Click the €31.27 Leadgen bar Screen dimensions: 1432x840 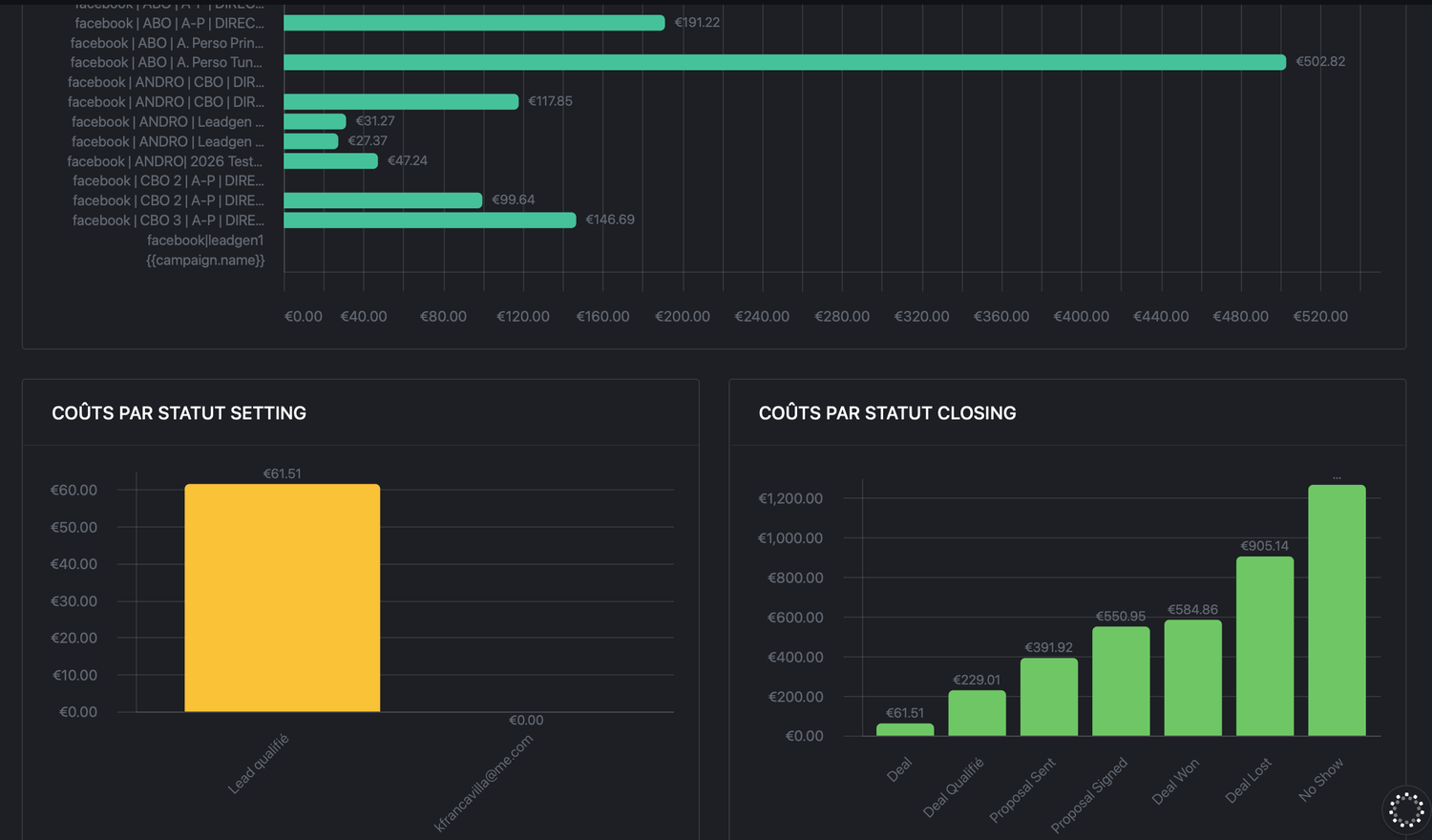coord(314,121)
